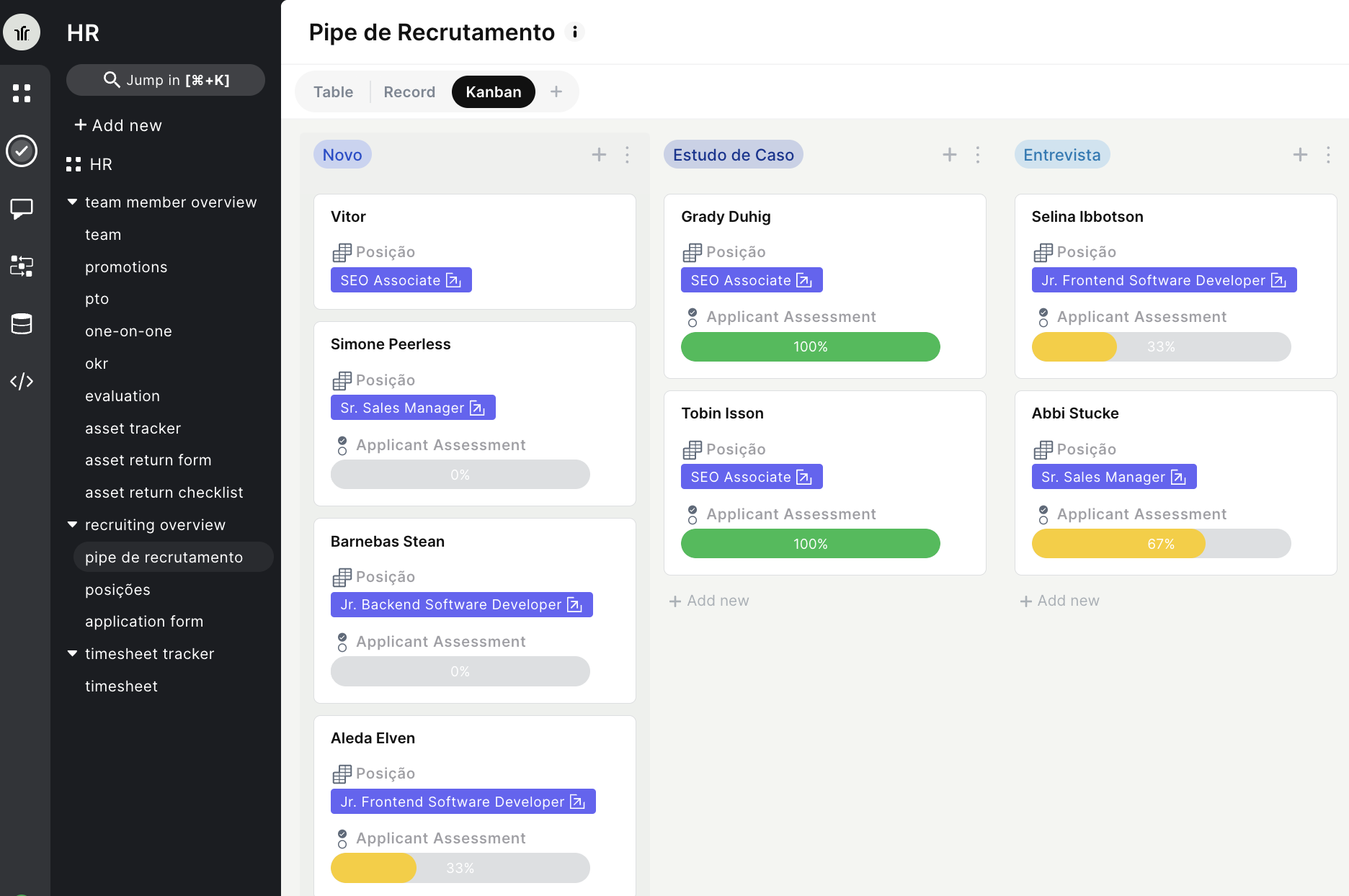Click the info icon beside Pipe de Recrutamento
This screenshot has height=896, width=1349.
574,32
